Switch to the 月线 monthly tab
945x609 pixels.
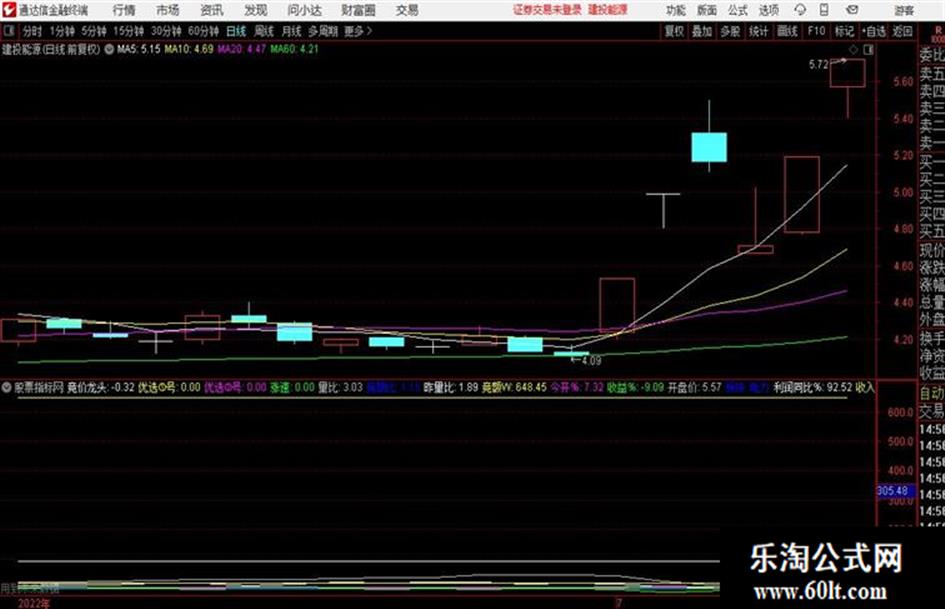pos(292,31)
